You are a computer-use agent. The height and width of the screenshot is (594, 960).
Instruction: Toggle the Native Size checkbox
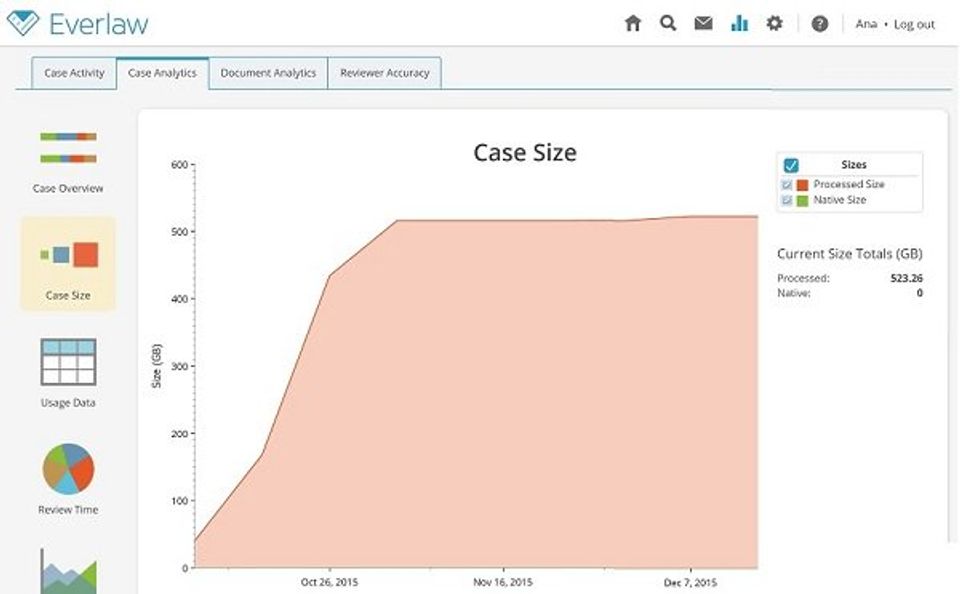[787, 200]
